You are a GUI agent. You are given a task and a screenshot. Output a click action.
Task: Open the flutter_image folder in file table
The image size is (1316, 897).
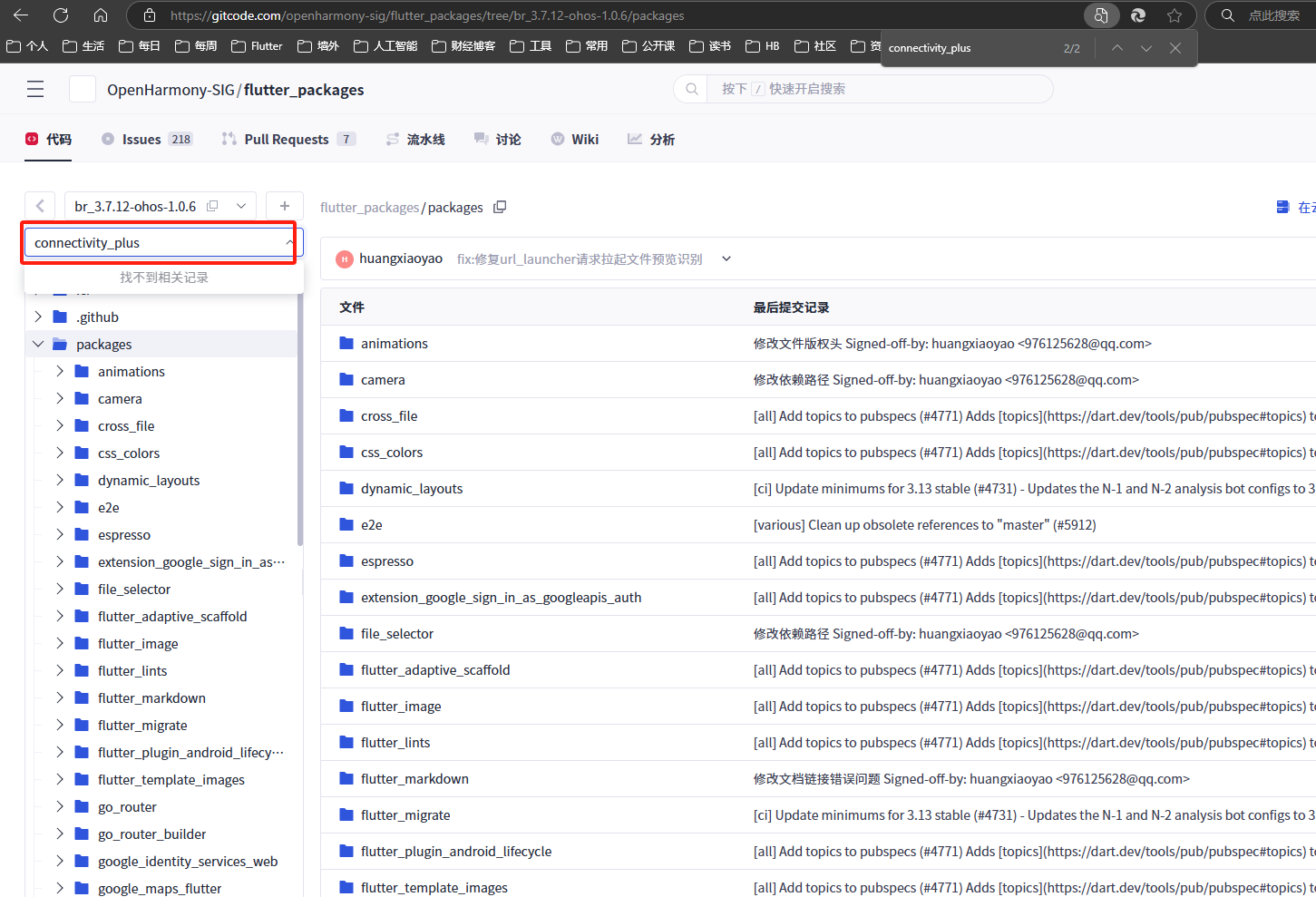pos(401,707)
